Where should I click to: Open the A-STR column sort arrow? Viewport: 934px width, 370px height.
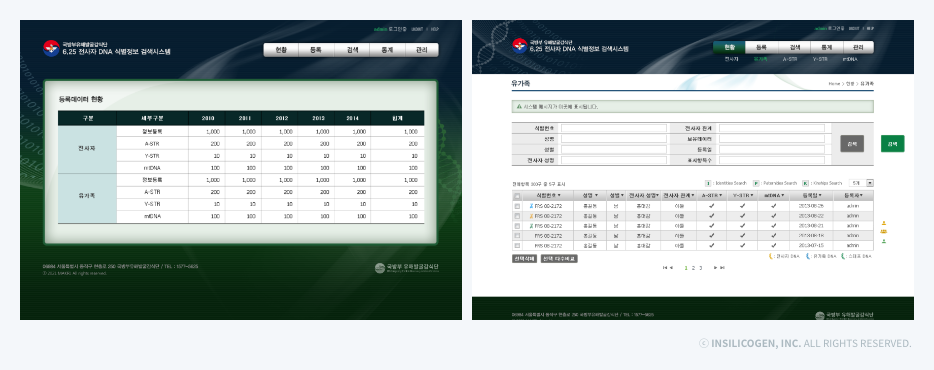[721, 195]
